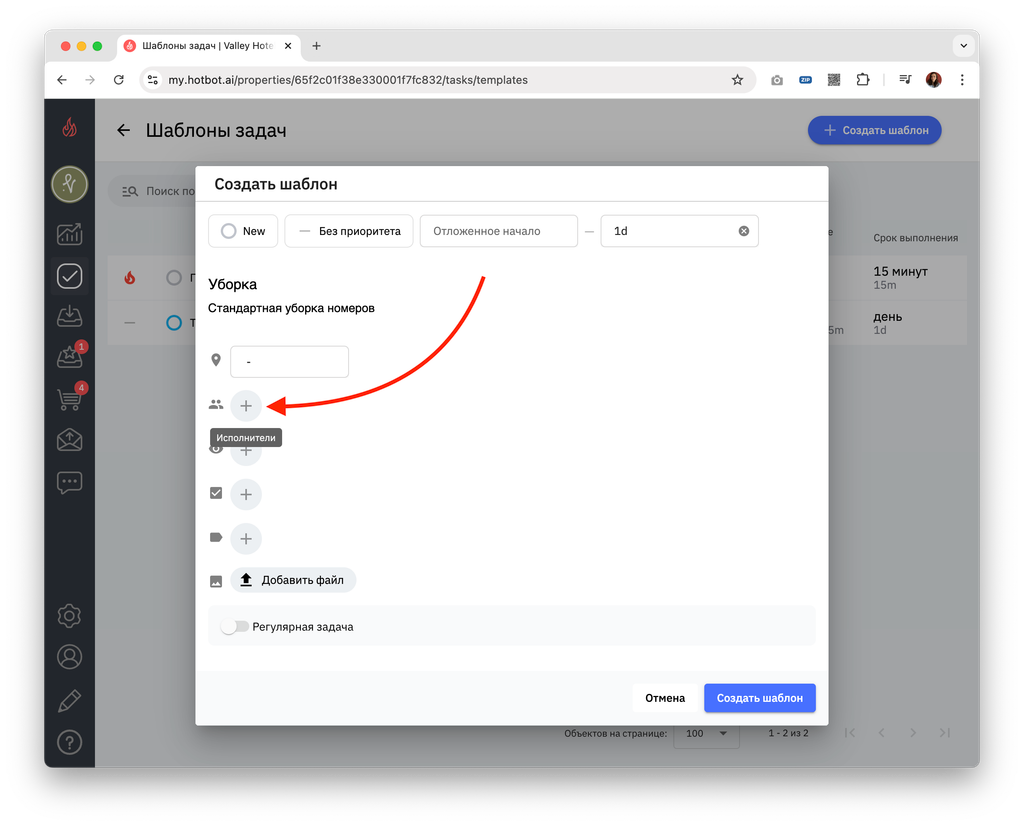Click the QR code extension icon
This screenshot has width=1024, height=826.
point(834,80)
